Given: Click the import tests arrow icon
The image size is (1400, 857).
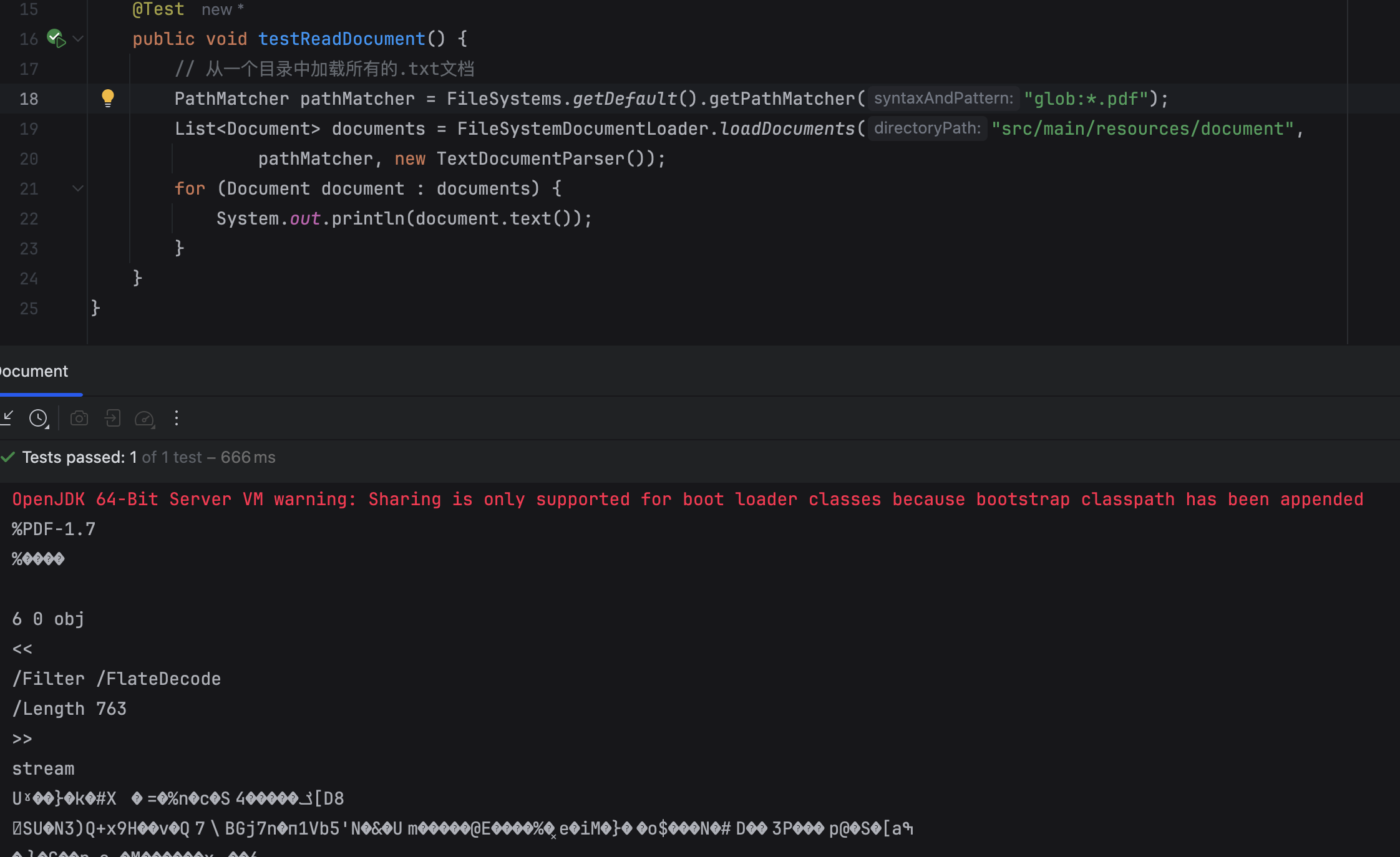Looking at the screenshot, I should pos(7,418).
